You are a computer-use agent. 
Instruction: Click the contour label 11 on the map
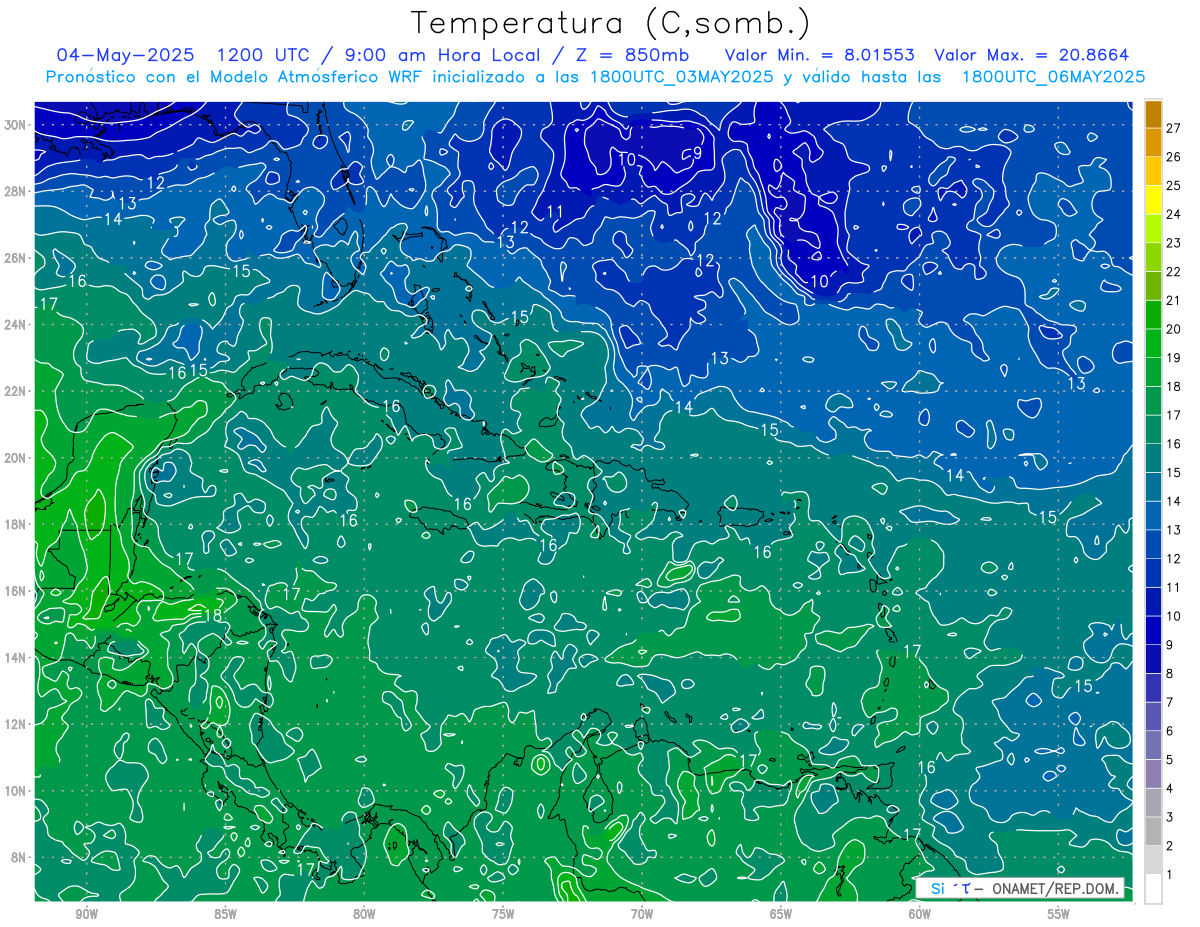555,211
